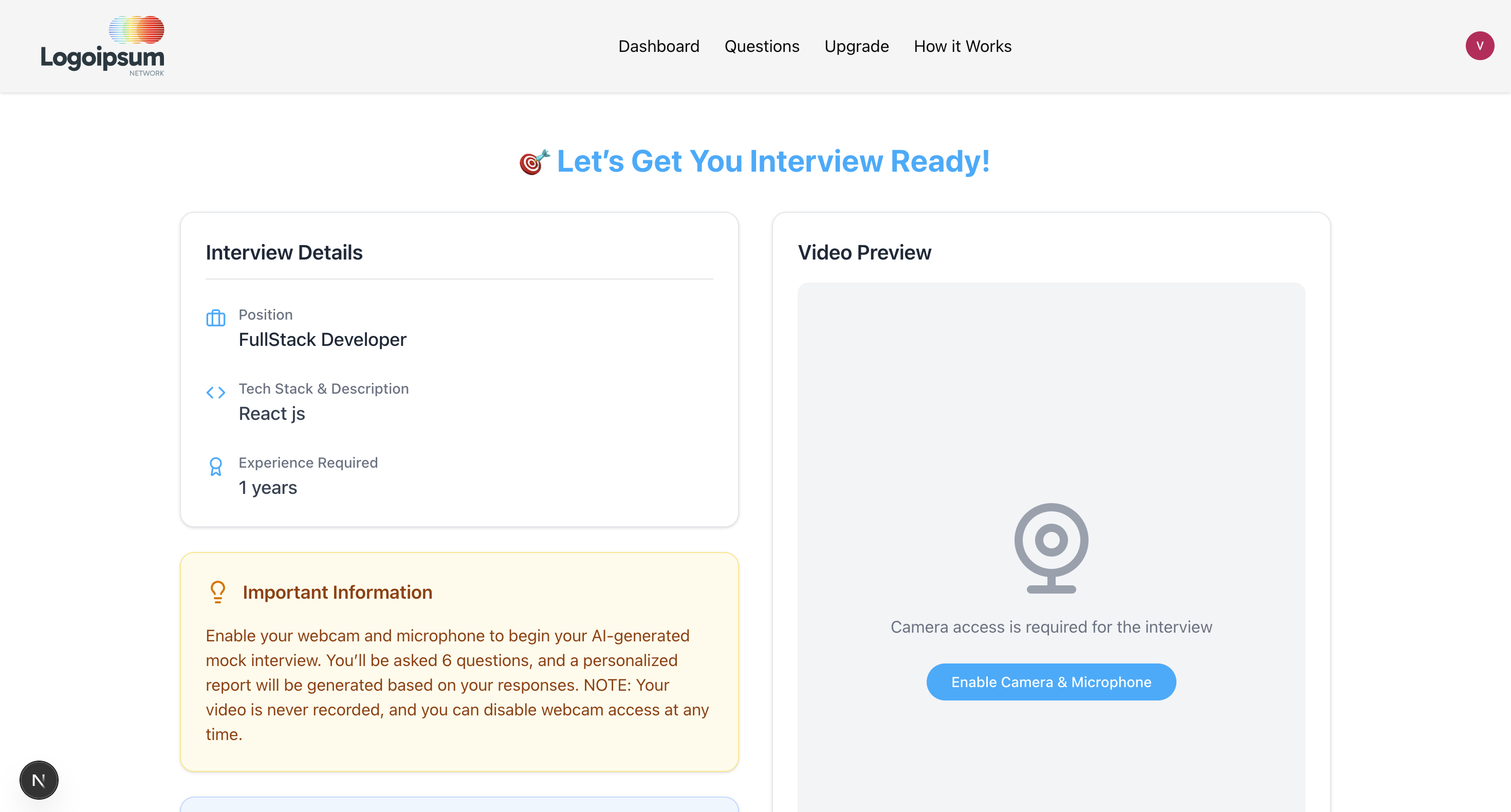Click the 'Let's Get You Interview Ready!' heading
Viewport: 1511px width, 812px height.
click(x=773, y=161)
